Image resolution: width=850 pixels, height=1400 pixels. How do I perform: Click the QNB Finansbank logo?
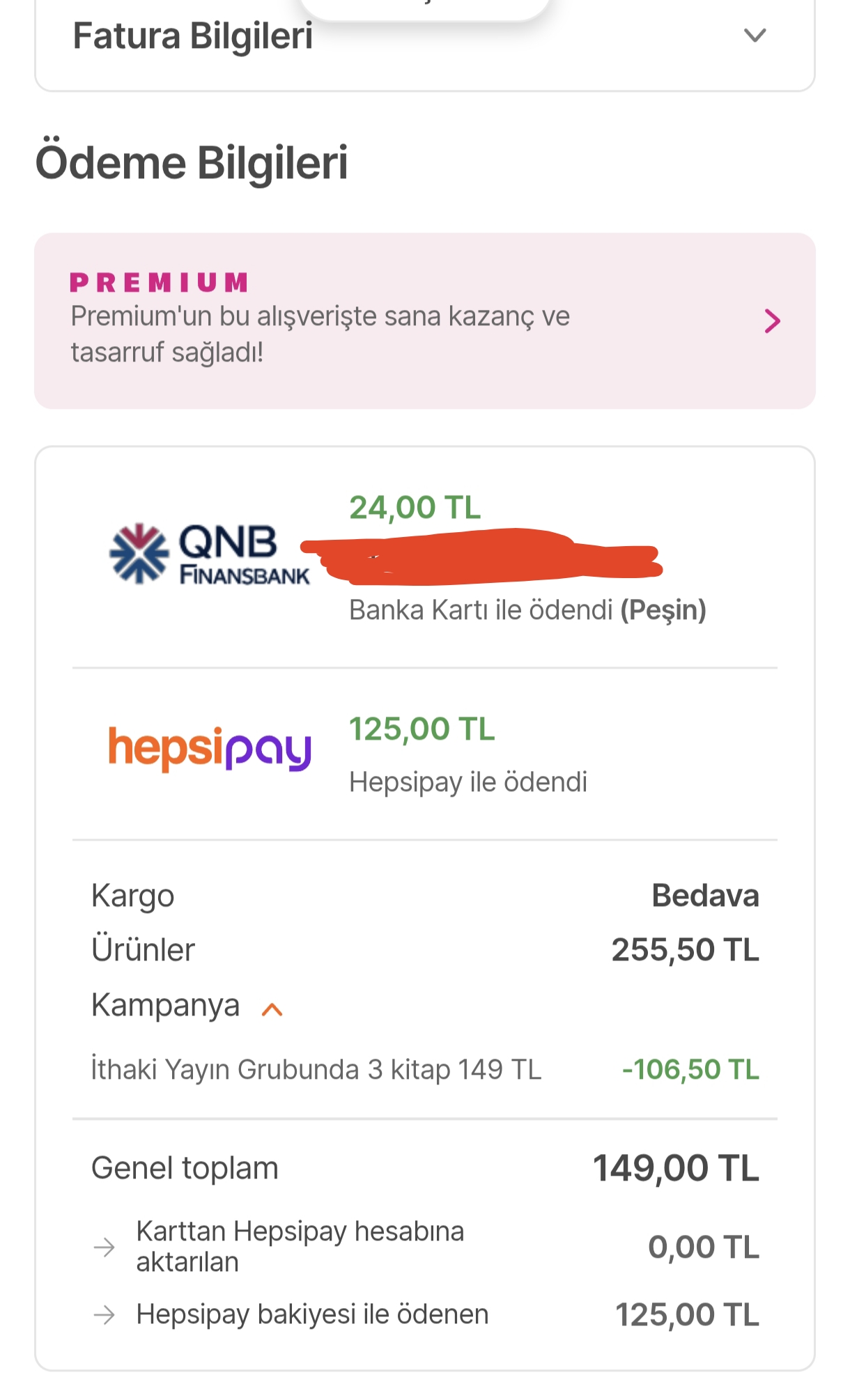209,554
